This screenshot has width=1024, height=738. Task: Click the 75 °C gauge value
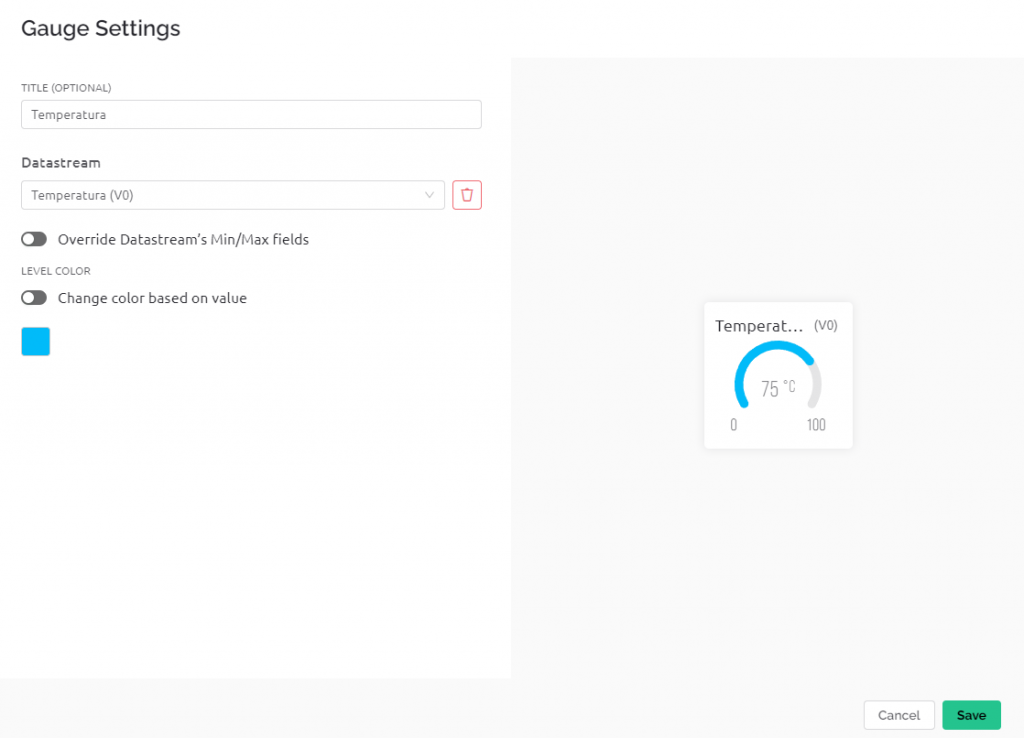point(778,388)
